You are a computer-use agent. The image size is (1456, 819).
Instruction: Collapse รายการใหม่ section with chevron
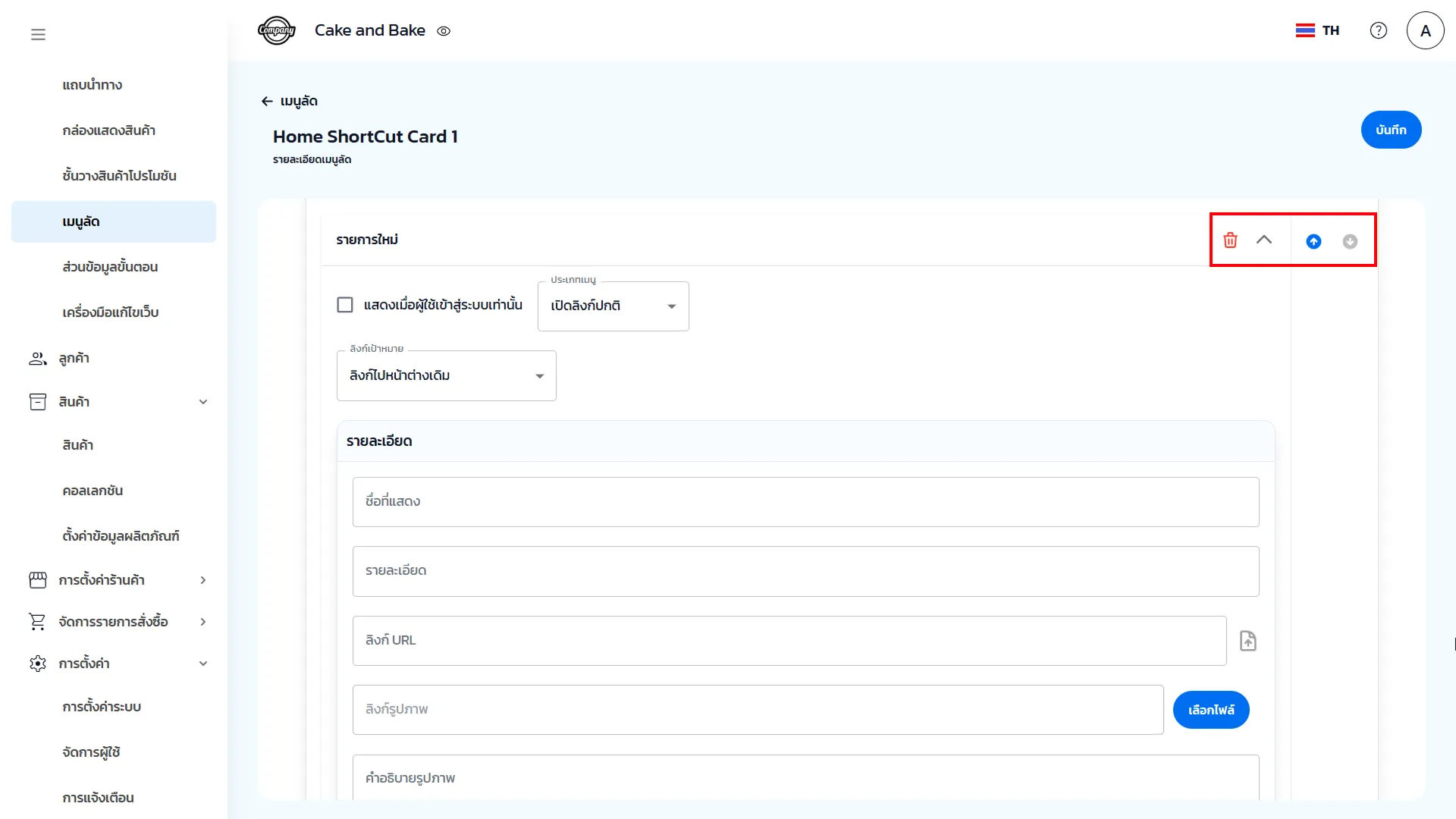tap(1263, 240)
